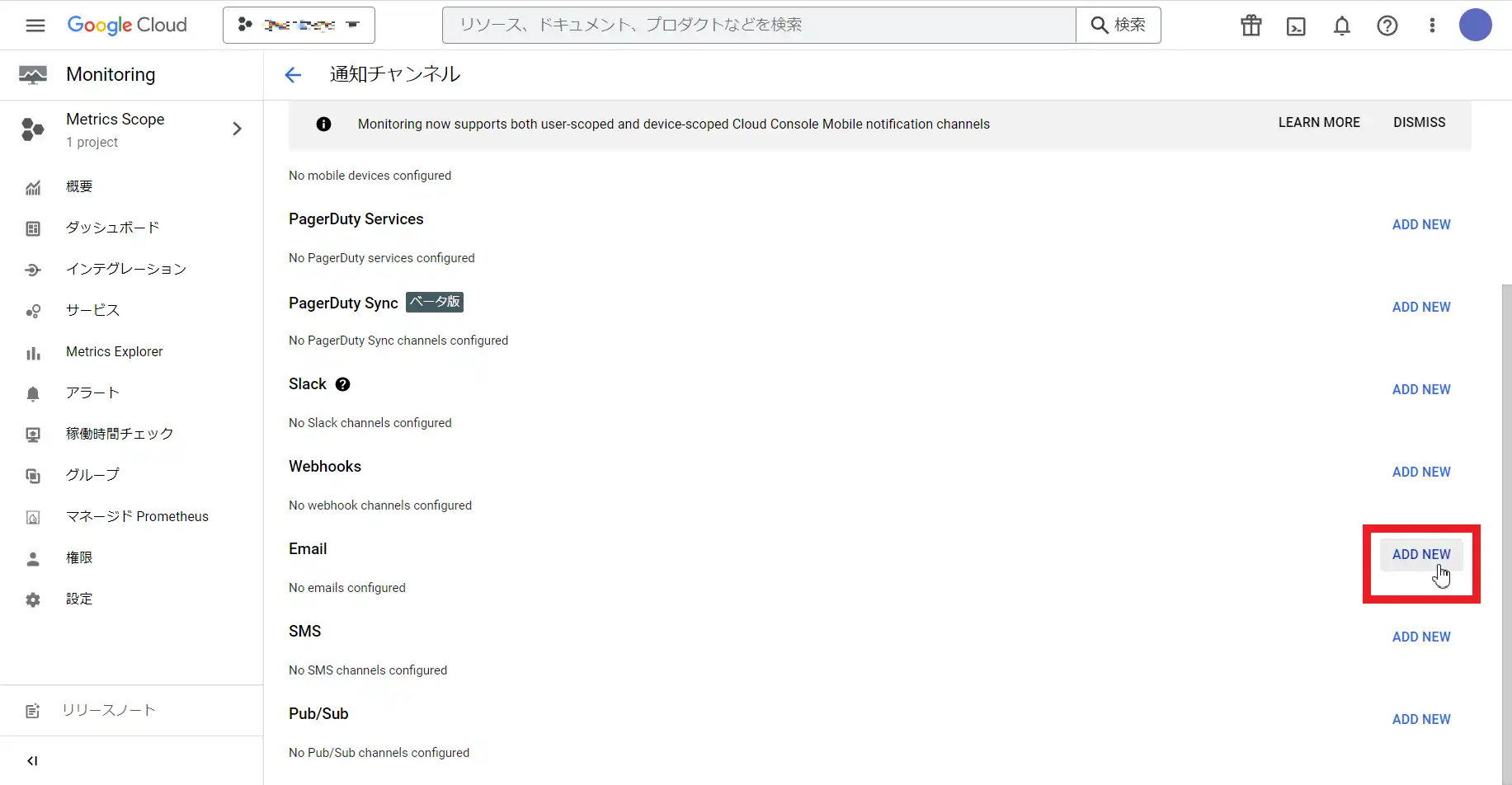
Task: Add new SMS channel
Action: click(1421, 637)
